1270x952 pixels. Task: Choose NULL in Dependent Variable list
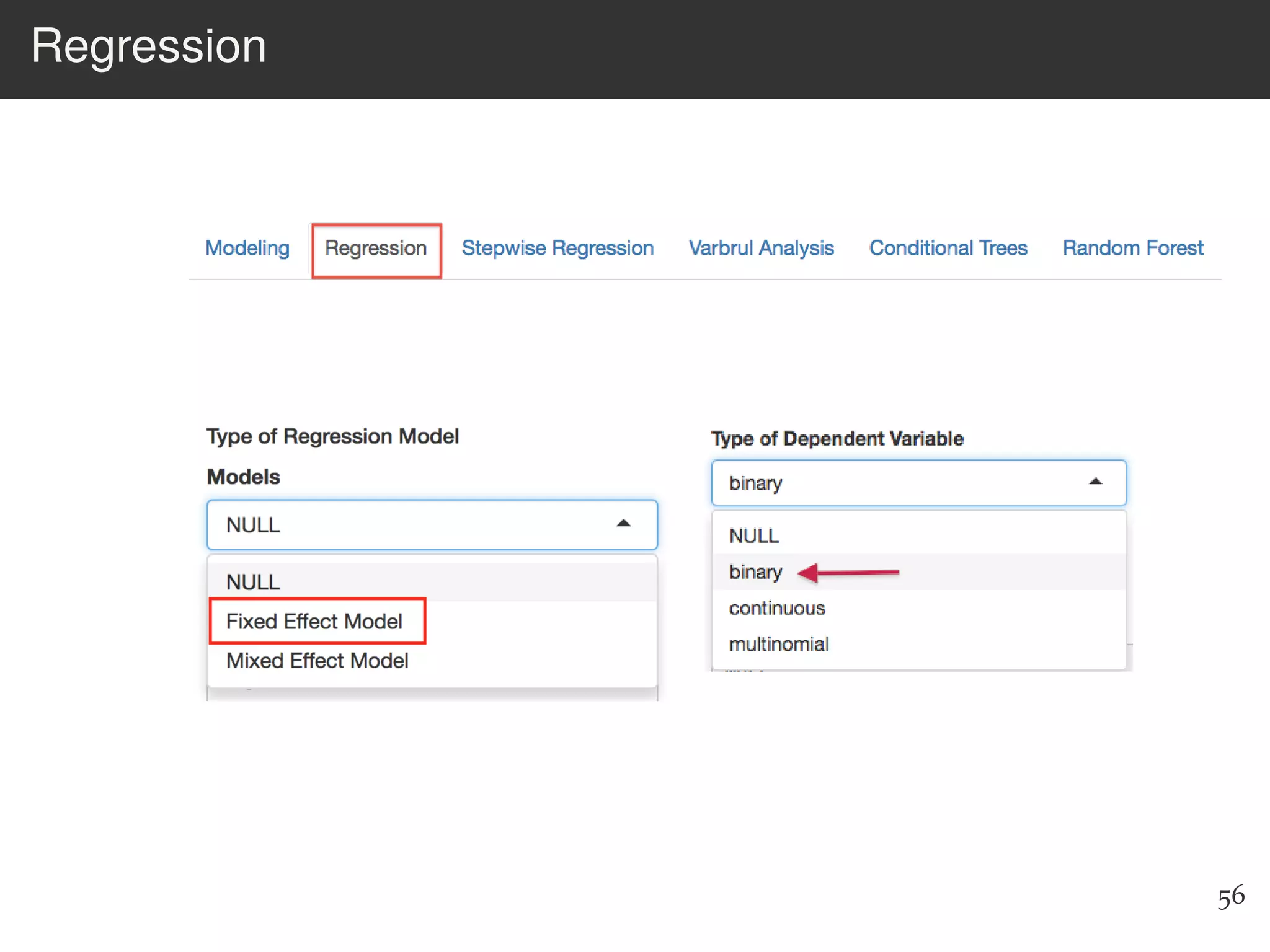pos(754,535)
